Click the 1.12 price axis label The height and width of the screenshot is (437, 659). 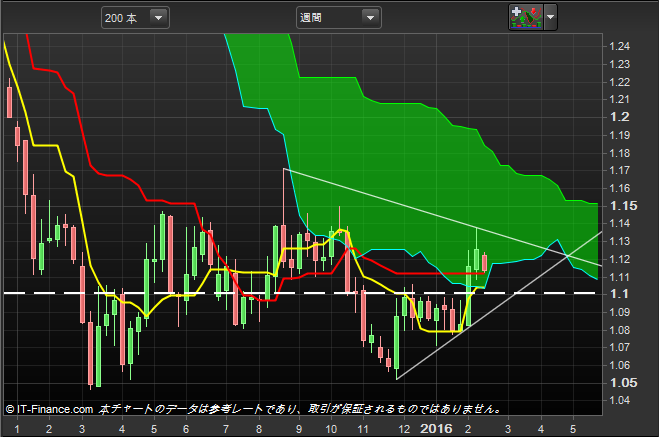pos(620,259)
